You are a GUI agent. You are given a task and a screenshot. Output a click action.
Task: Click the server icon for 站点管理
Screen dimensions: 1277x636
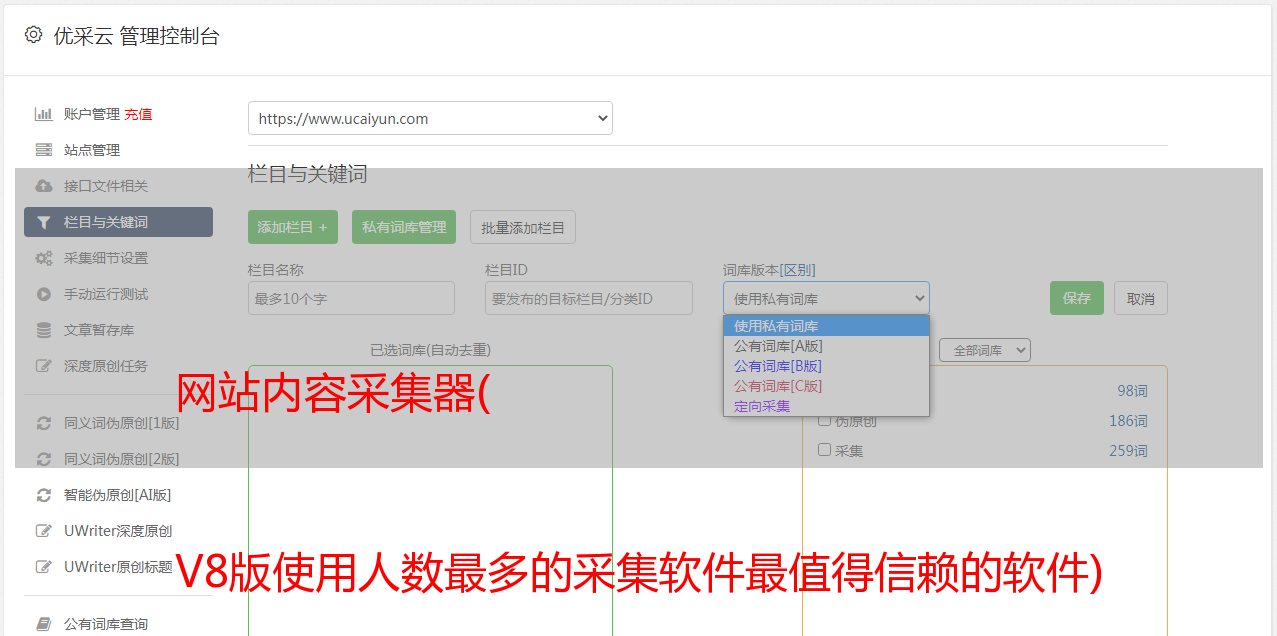[43, 150]
